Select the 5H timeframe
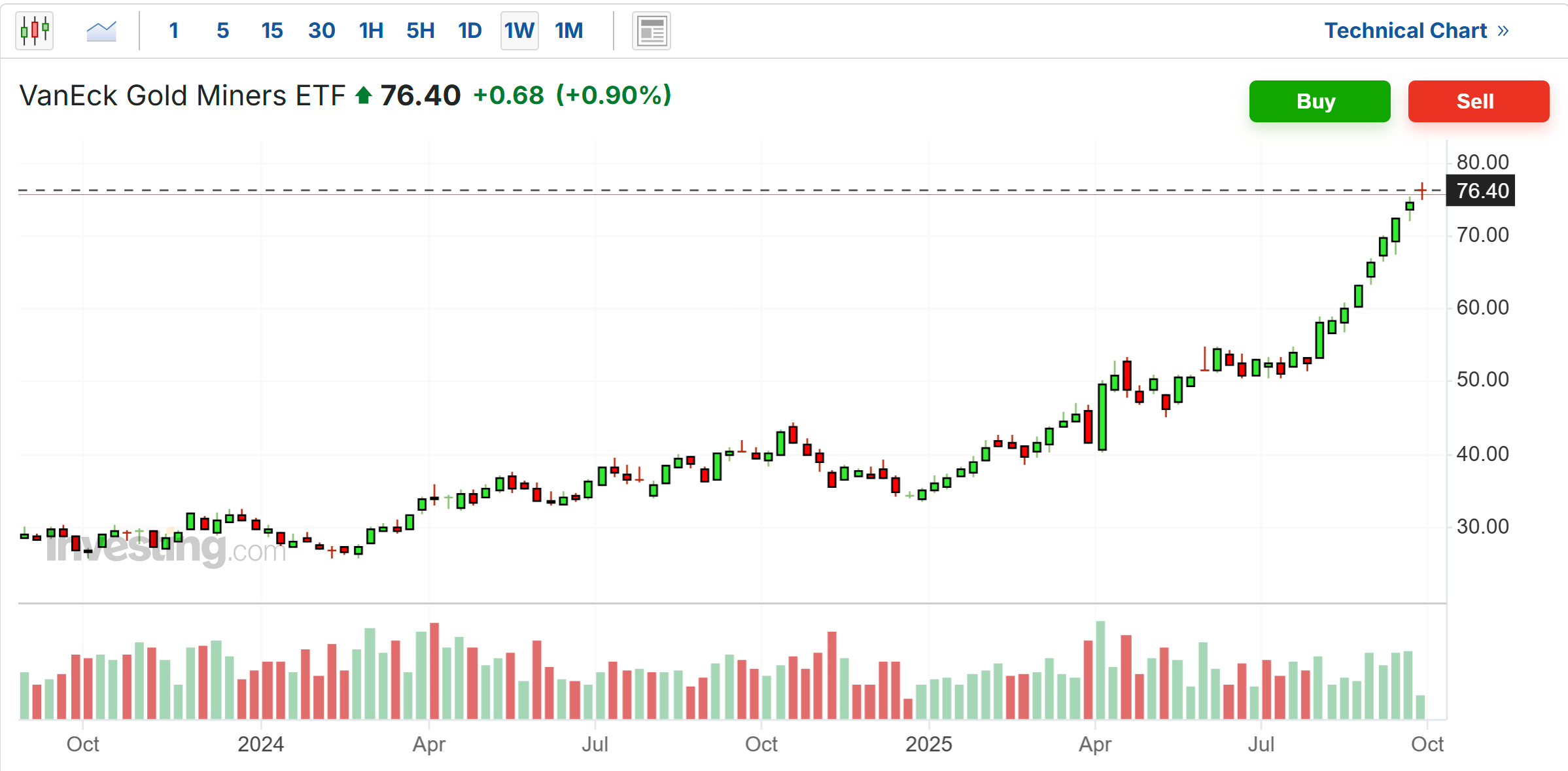The image size is (1568, 771). [x=420, y=31]
